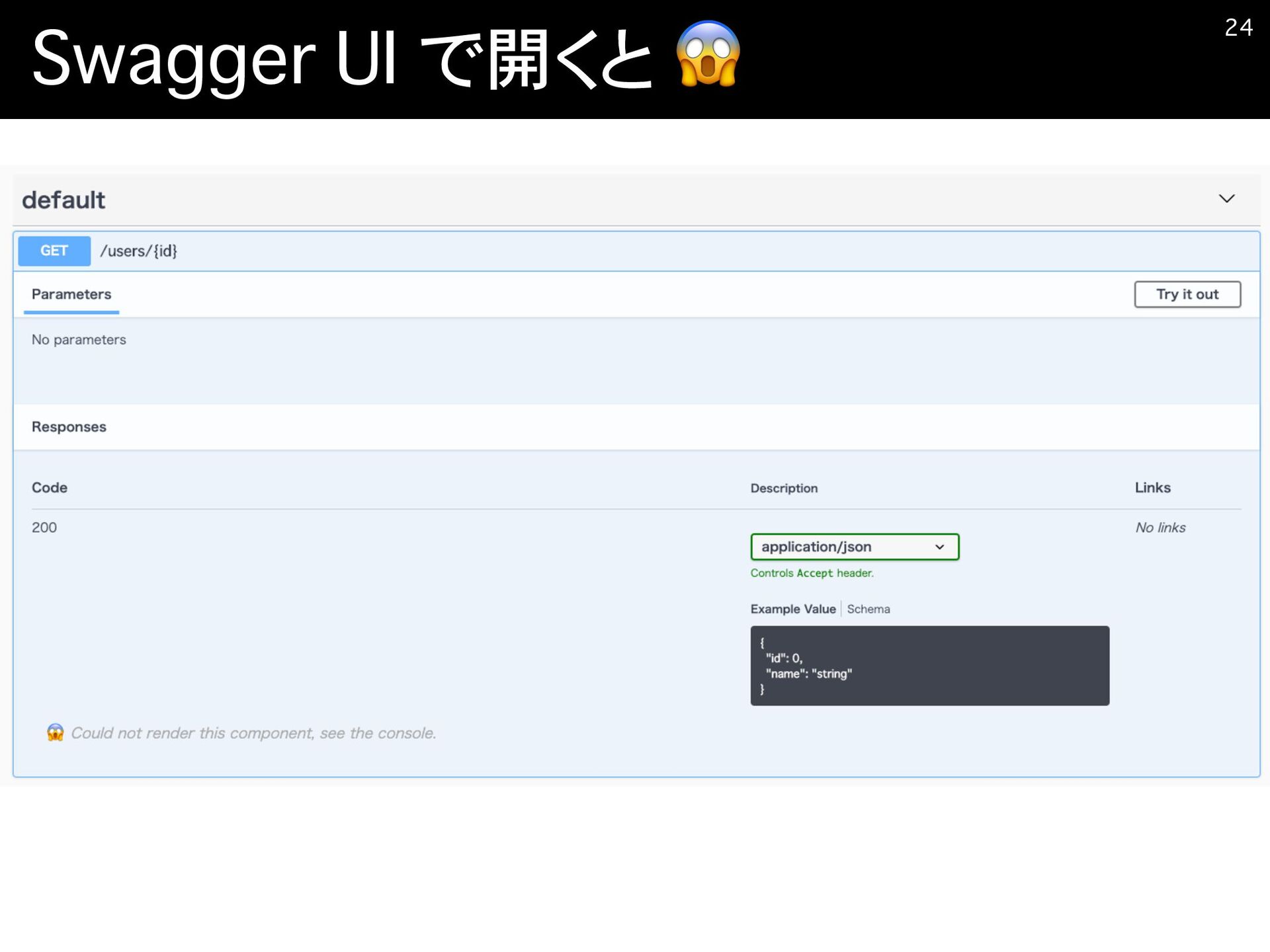Screen dimensions: 1270x952
Task: Click the default tag heading
Action: click(63, 200)
